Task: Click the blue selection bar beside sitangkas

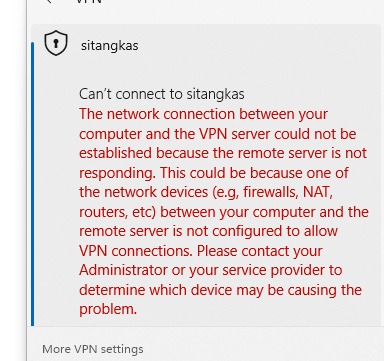Action: [x=32, y=184]
